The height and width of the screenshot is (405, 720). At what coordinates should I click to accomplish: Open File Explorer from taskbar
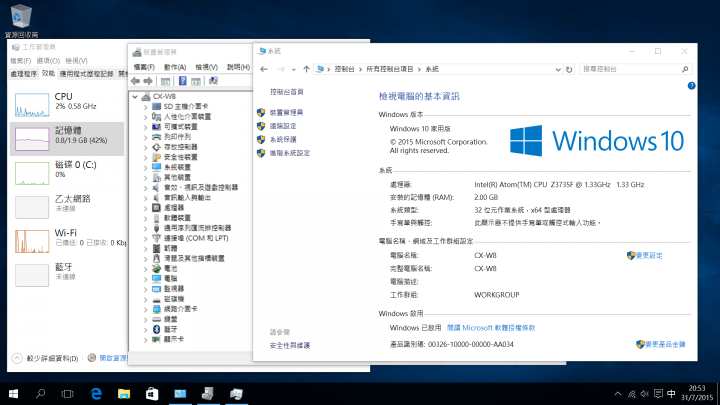tap(124, 394)
